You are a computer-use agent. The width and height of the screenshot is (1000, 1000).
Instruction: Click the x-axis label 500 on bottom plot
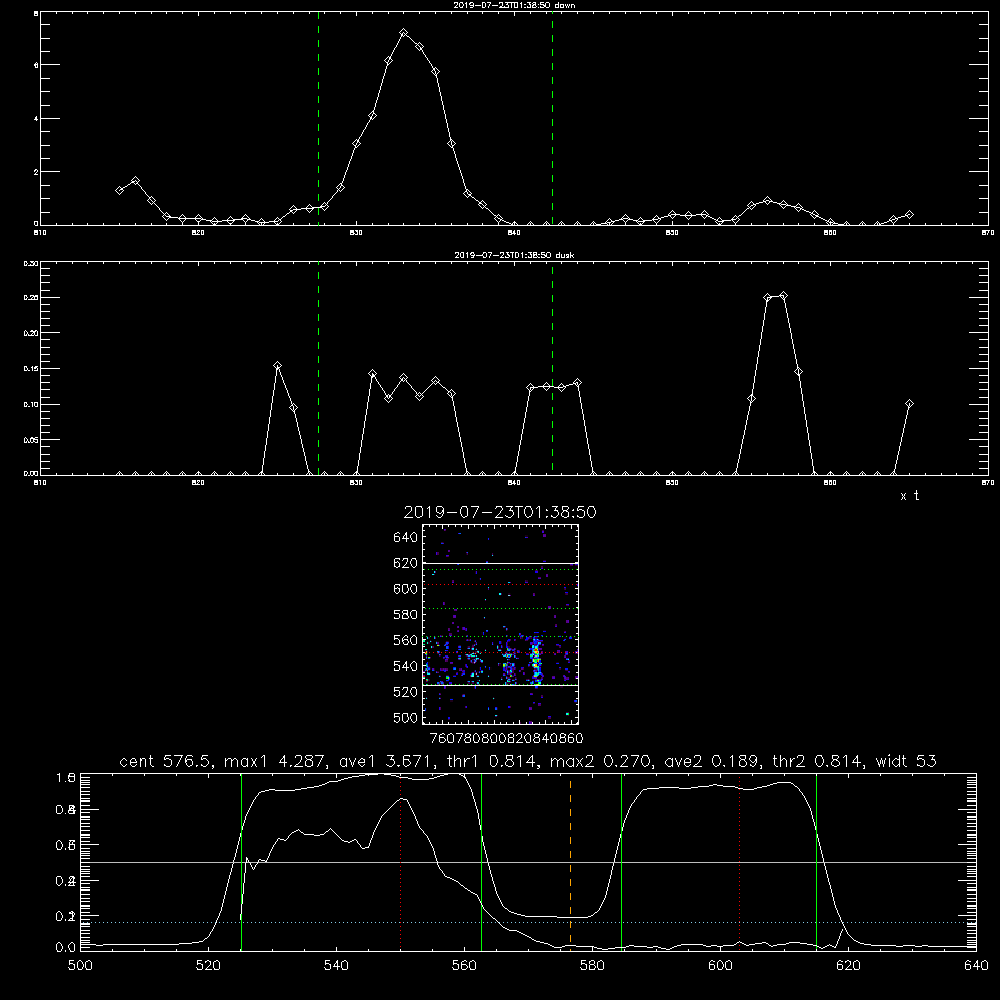80,966
